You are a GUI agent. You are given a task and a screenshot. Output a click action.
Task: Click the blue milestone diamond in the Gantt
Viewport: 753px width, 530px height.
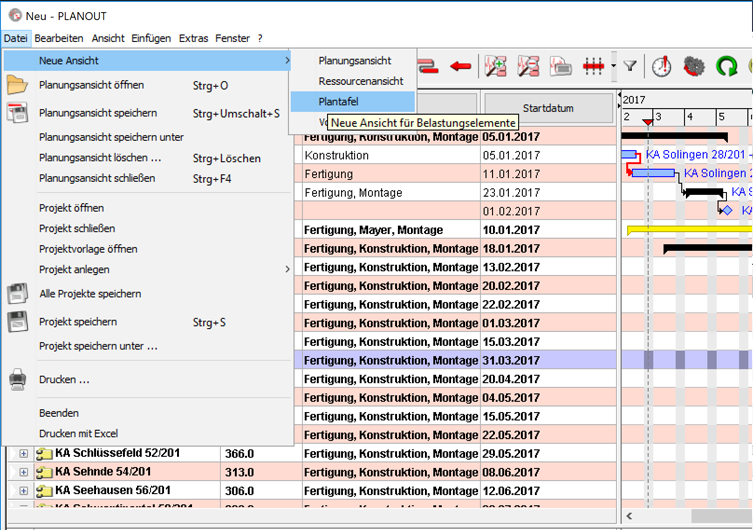coord(728,210)
